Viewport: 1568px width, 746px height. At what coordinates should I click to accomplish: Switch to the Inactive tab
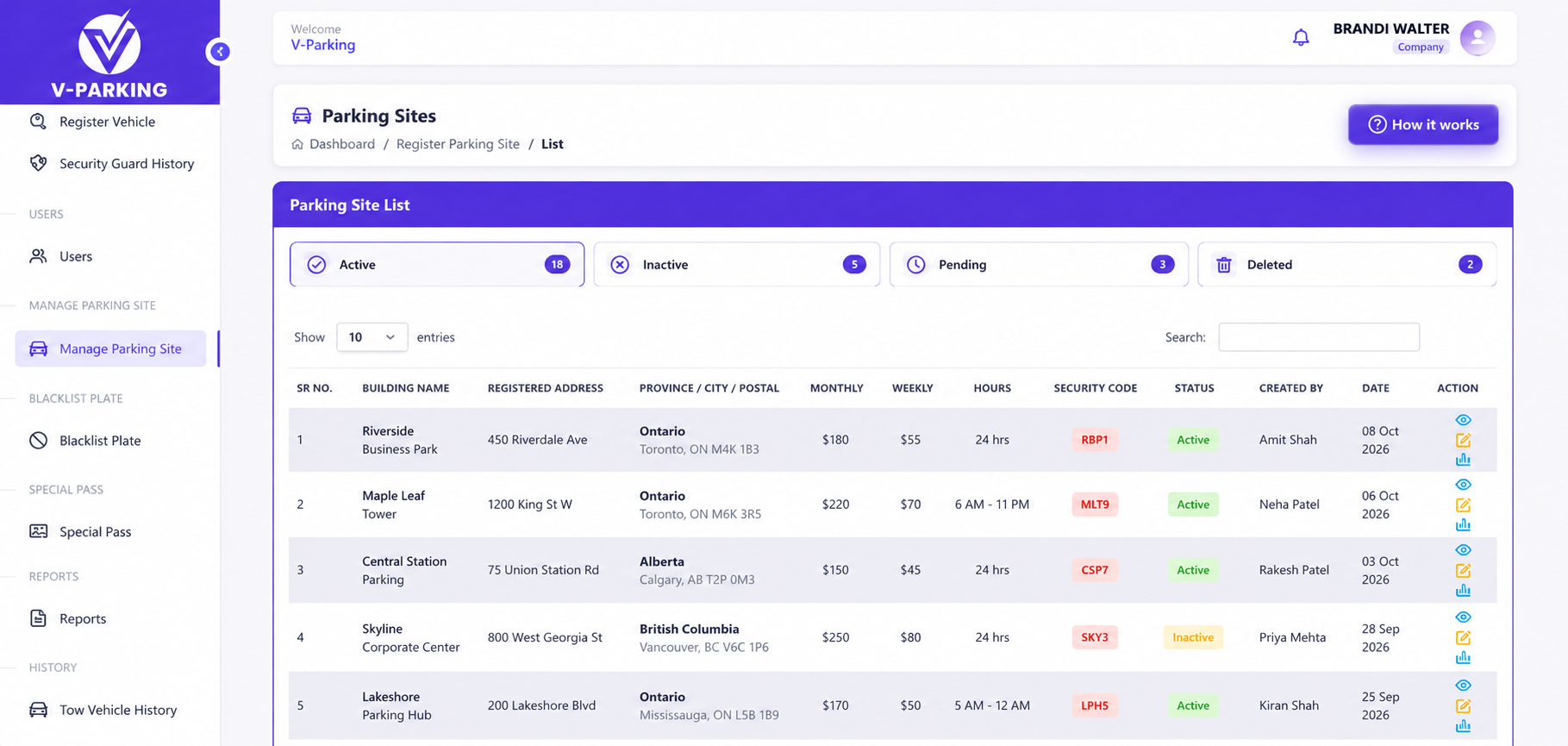click(x=737, y=265)
